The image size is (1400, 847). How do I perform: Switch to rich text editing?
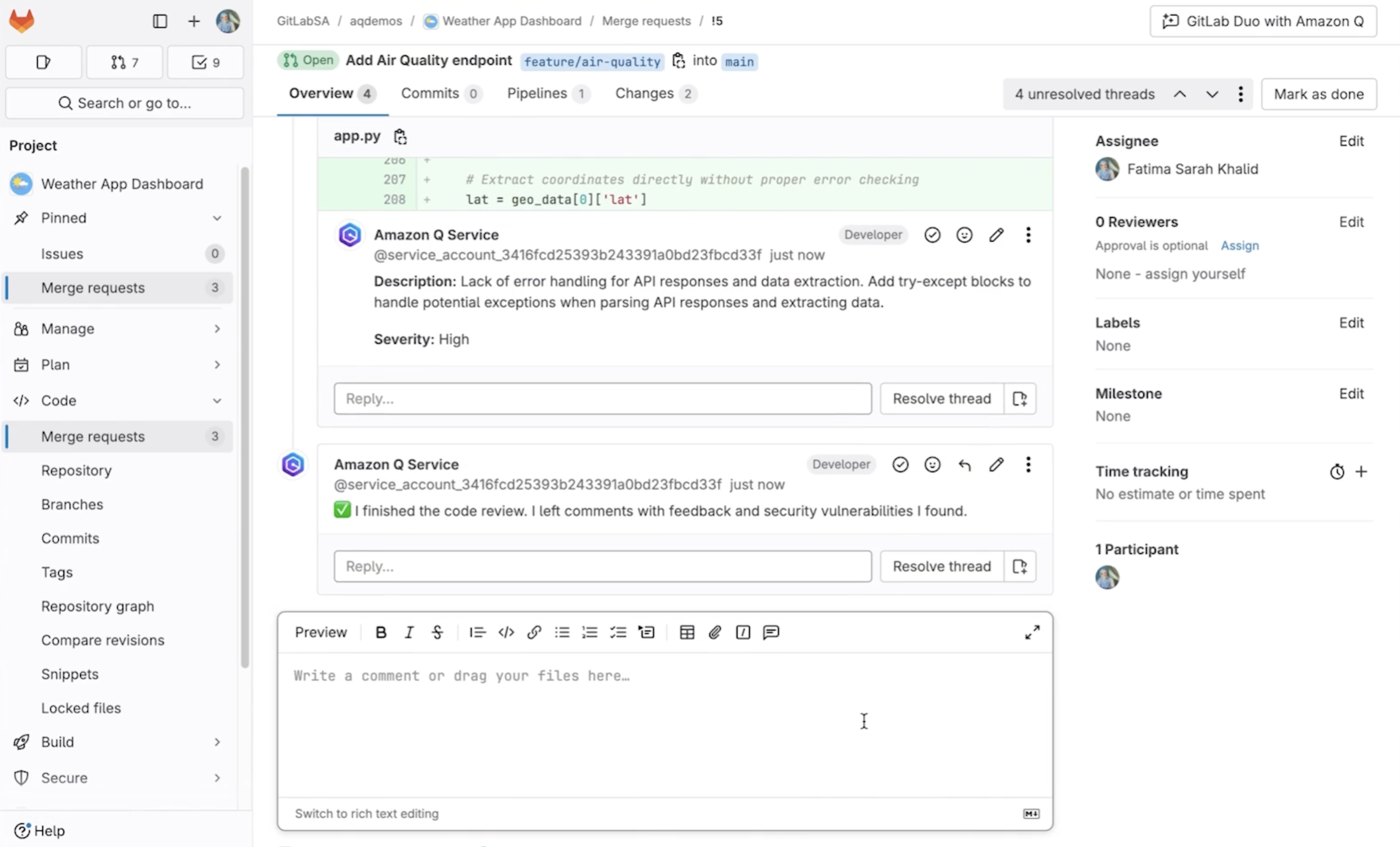pos(367,814)
